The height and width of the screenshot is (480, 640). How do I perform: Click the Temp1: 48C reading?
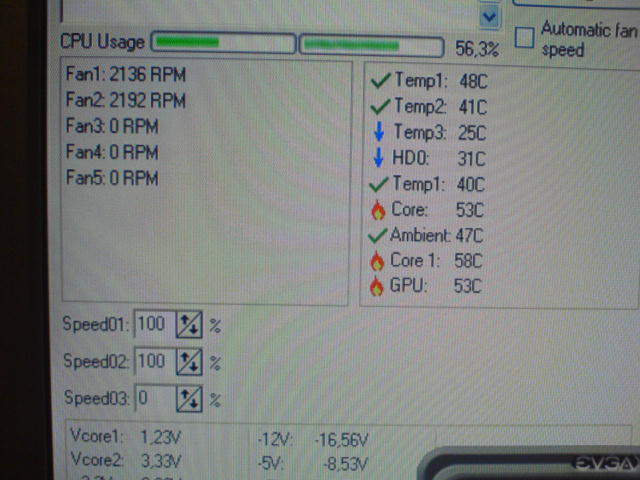pos(441,80)
